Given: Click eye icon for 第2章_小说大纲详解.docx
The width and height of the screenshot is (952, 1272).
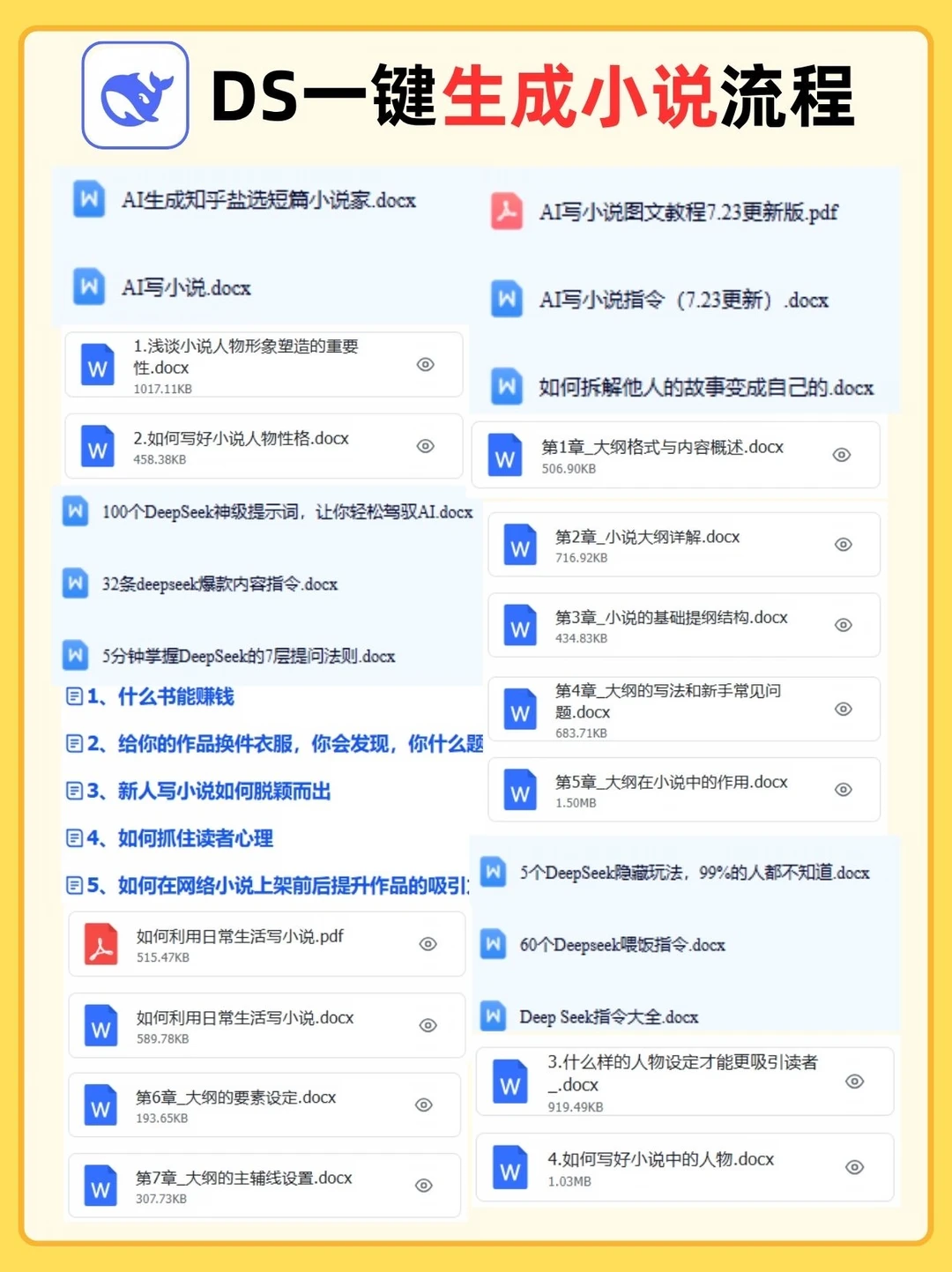Looking at the screenshot, I should point(844,545).
